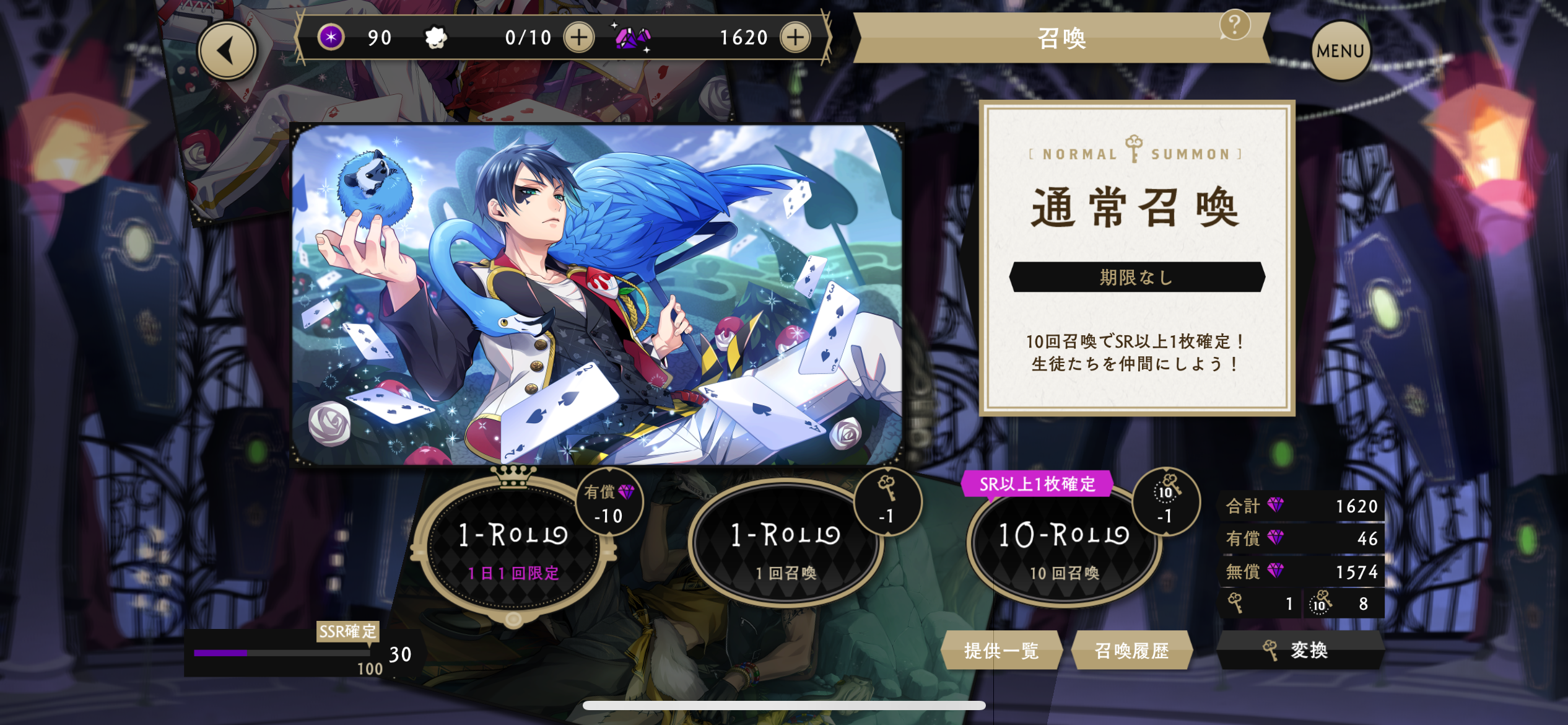Tap the 召喚 title tab header
The width and height of the screenshot is (1568, 725).
pos(1061,38)
